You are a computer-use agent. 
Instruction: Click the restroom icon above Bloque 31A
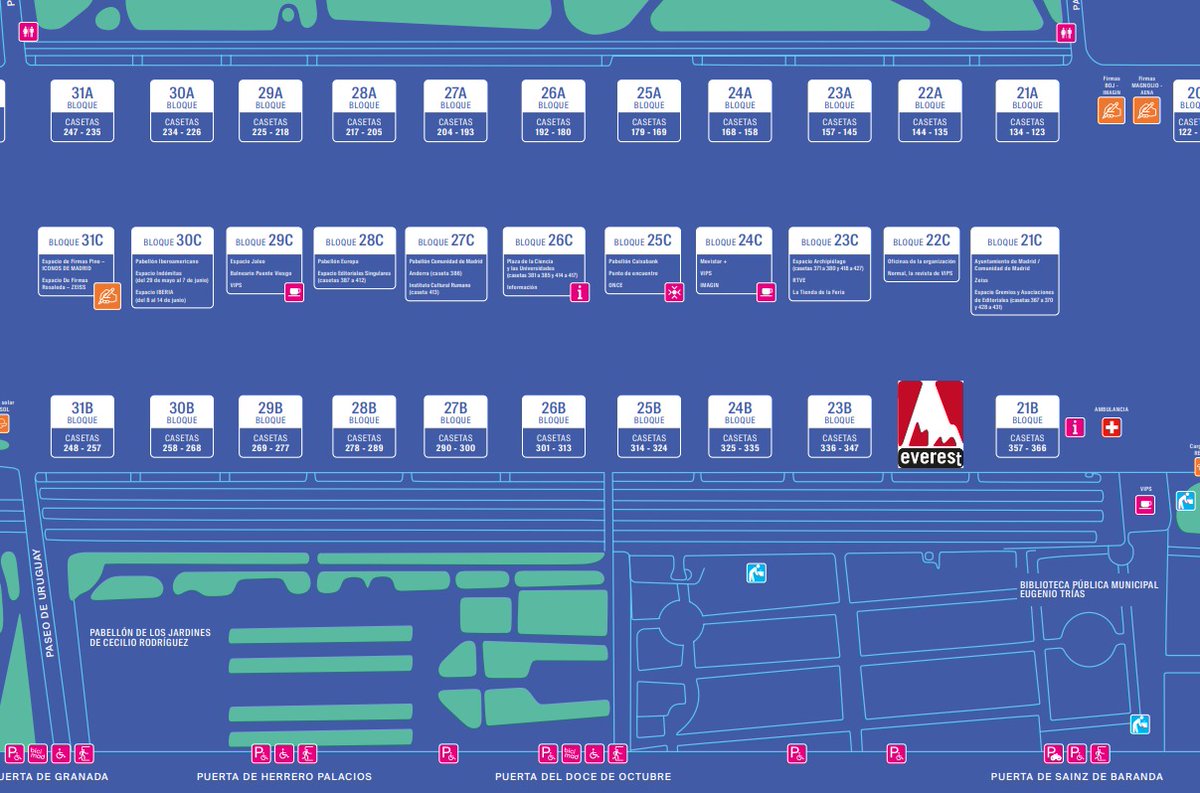click(x=29, y=32)
